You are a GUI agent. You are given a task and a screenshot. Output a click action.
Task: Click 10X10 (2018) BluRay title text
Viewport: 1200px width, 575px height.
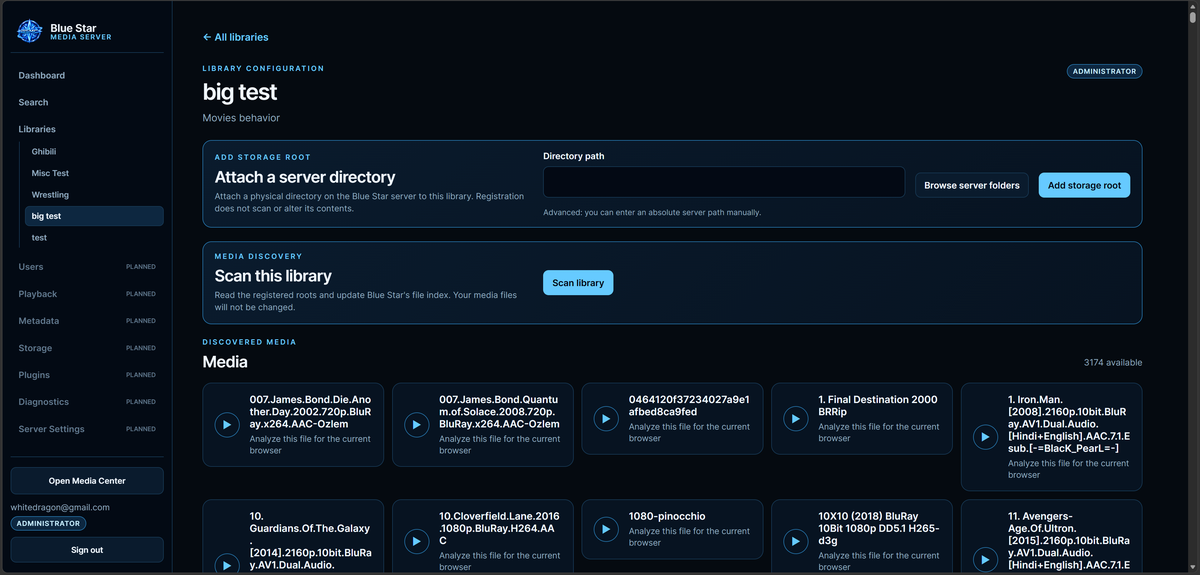pos(879,529)
